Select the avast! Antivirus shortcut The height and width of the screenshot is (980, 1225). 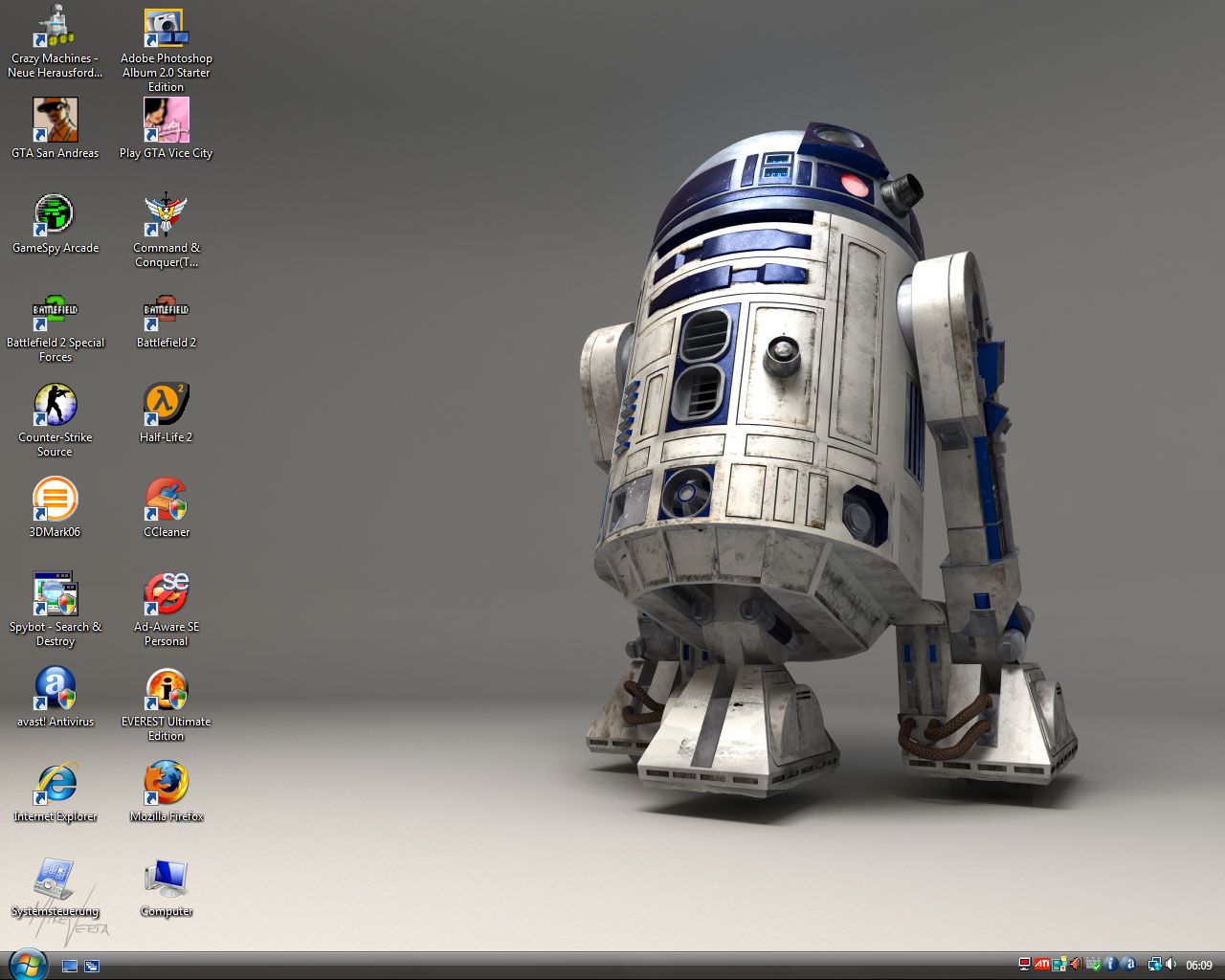55,697
